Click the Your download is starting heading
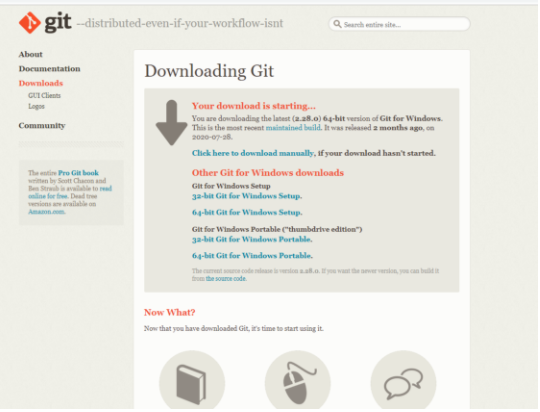 point(254,106)
